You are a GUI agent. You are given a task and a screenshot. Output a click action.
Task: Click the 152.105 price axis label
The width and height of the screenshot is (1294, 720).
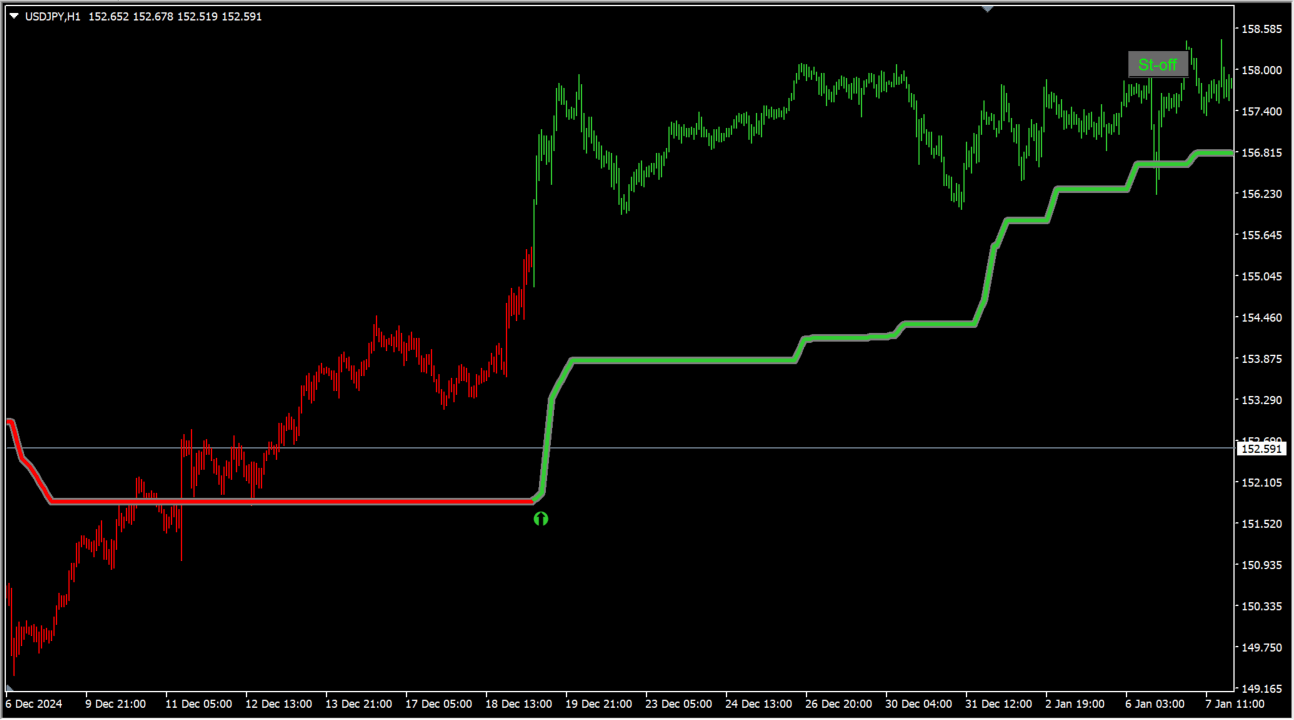click(x=1261, y=483)
